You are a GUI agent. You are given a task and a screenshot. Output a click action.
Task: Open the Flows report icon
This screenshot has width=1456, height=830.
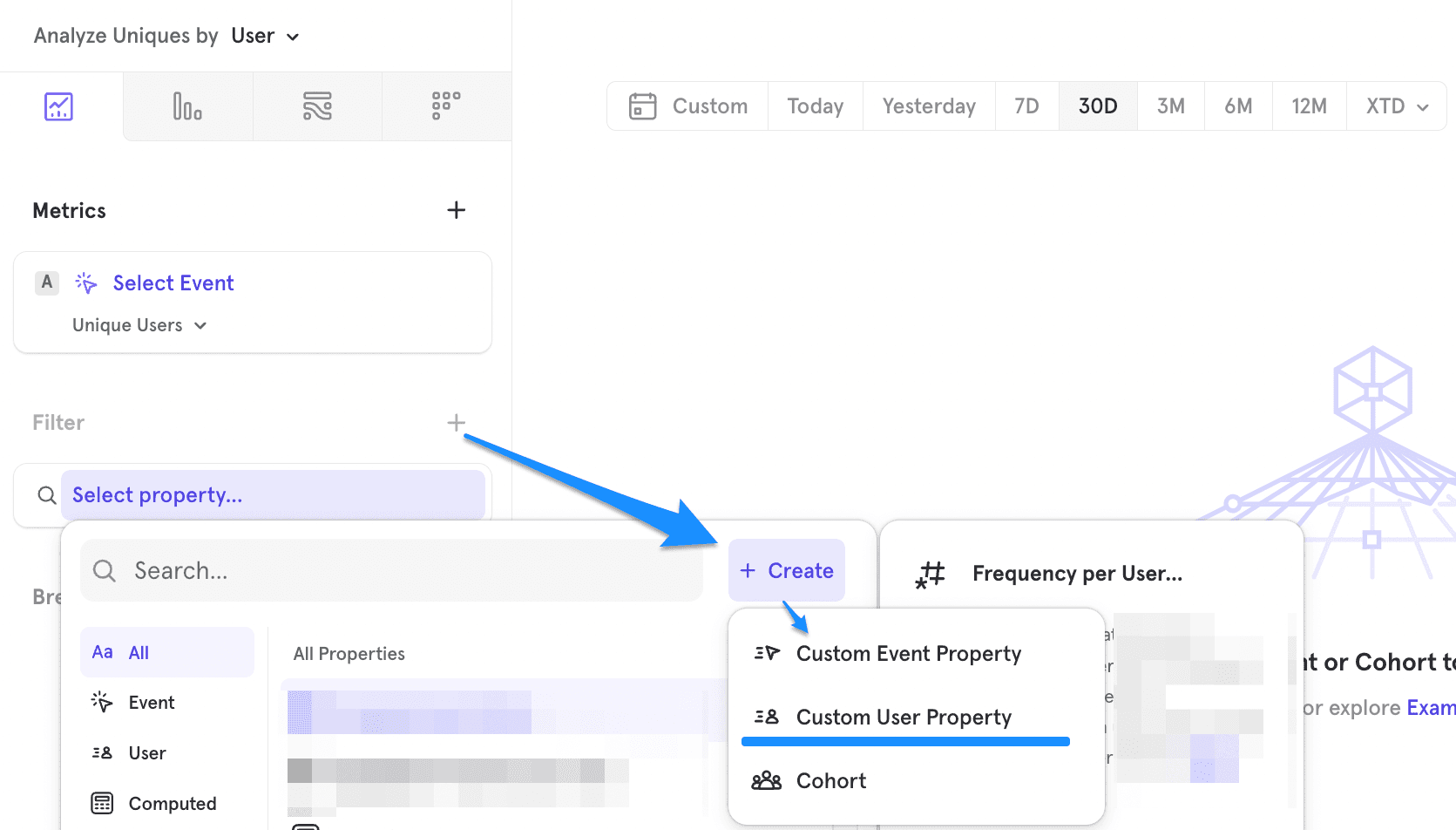click(317, 106)
